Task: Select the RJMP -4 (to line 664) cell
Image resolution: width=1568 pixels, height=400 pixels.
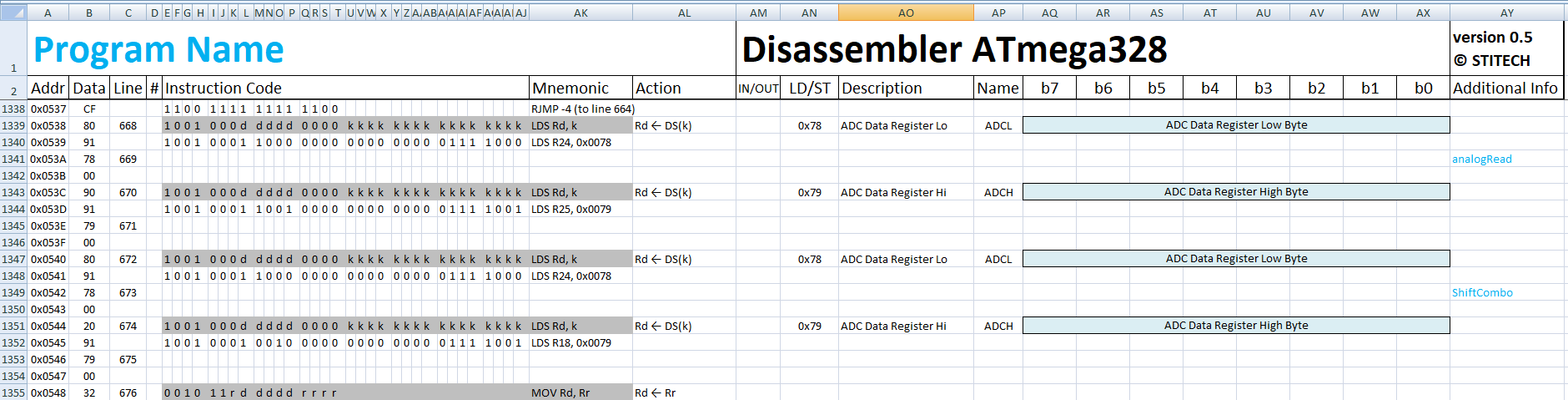Action: tap(582, 109)
